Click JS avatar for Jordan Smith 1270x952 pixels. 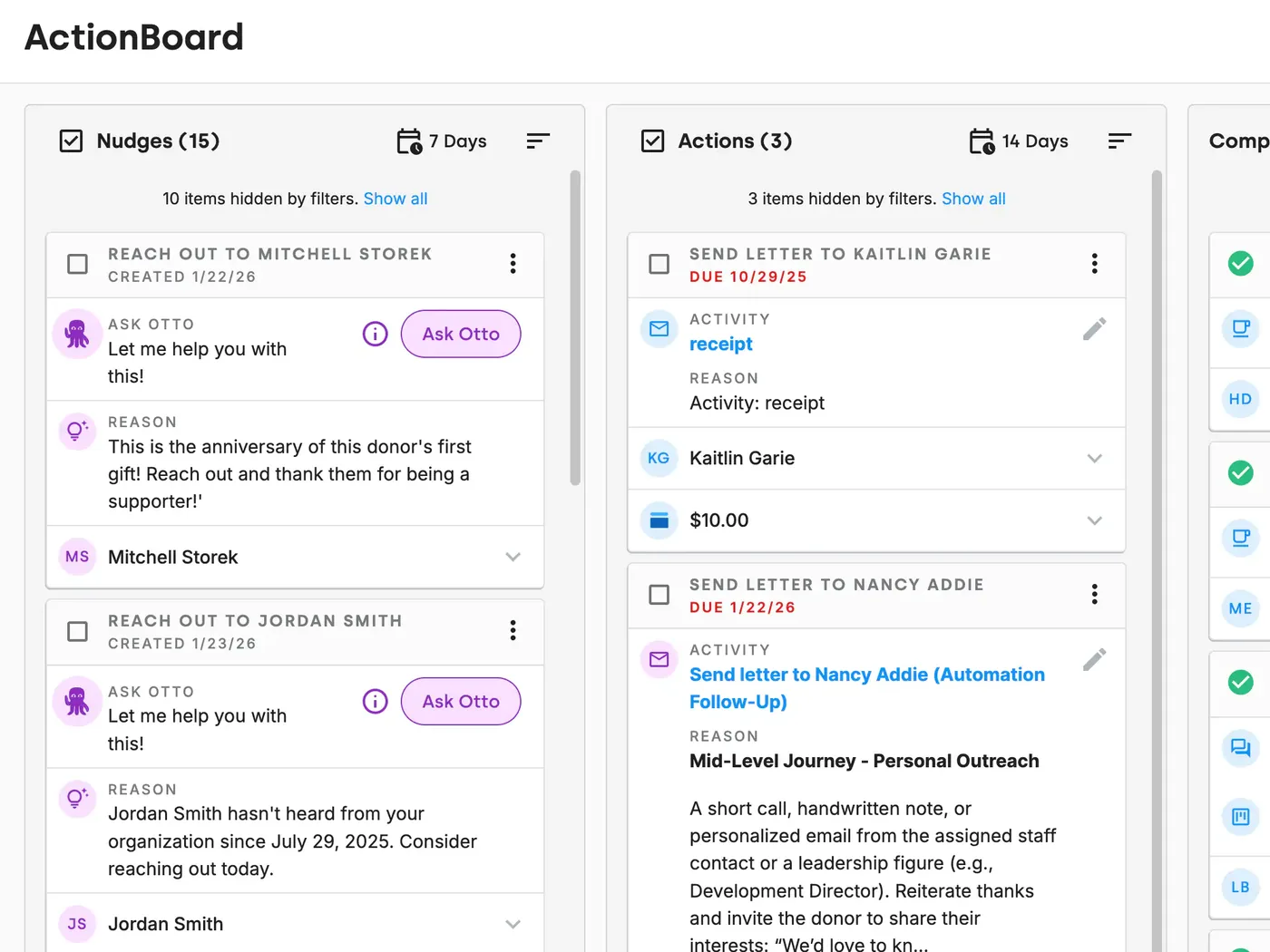pos(77,924)
